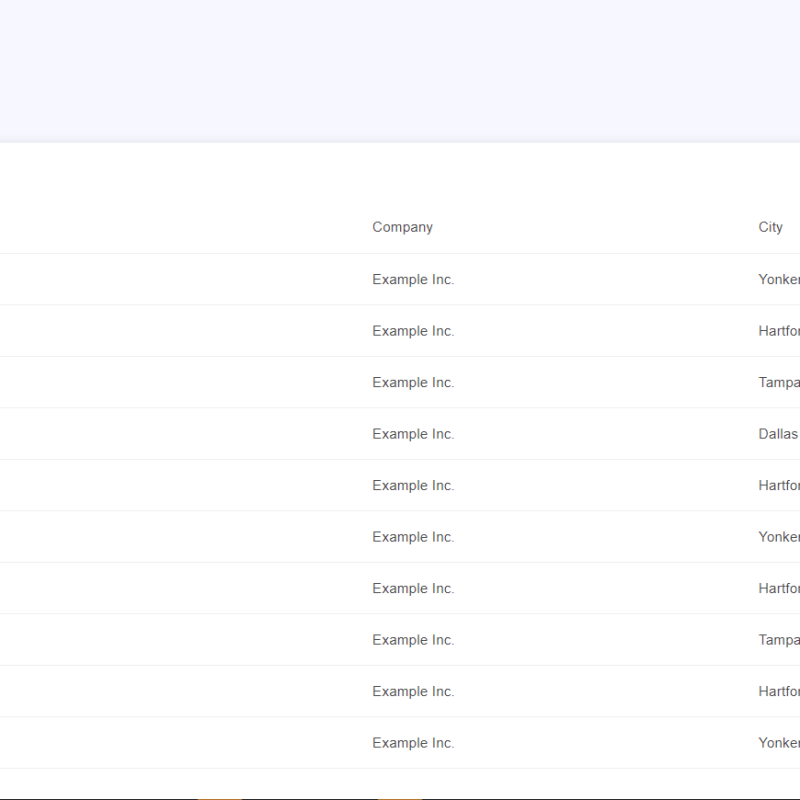Select Example Inc. in the ninth table row
The image size is (800, 800).
pyautogui.click(x=413, y=692)
